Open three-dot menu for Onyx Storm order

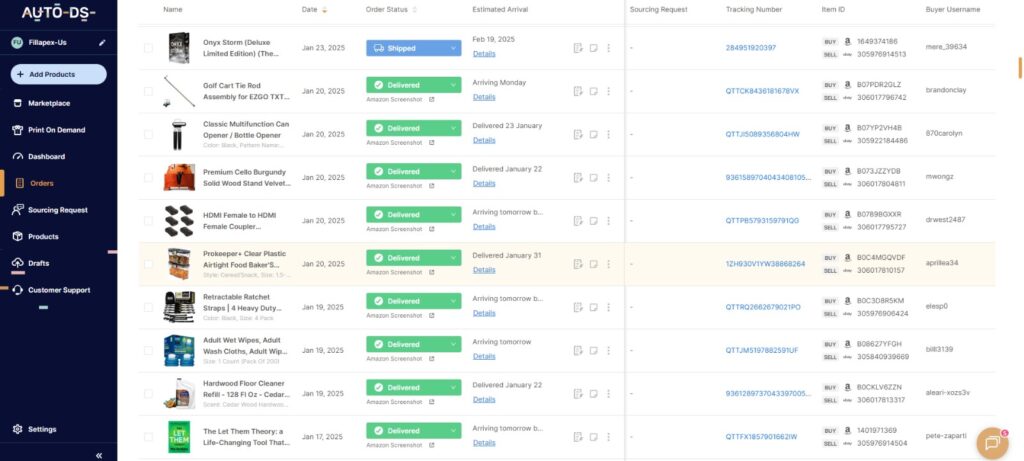click(608, 48)
